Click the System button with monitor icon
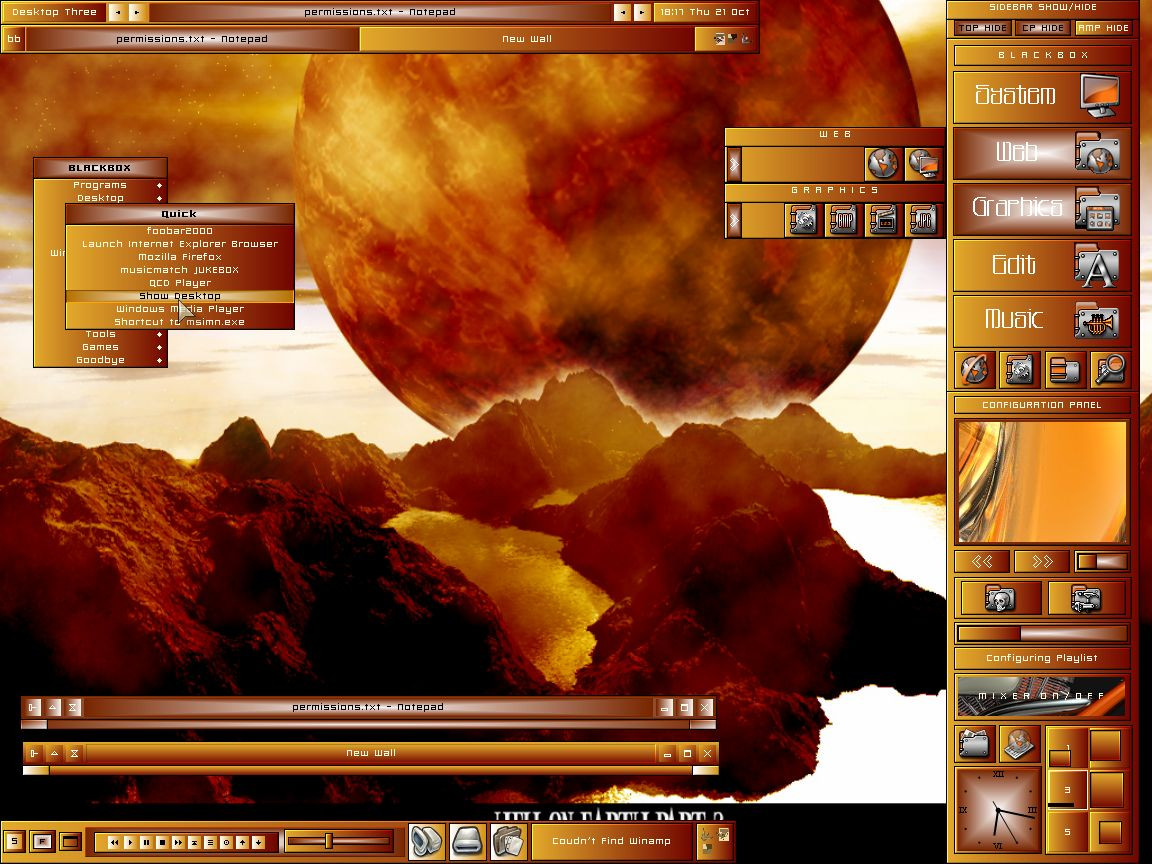Viewport: 1152px width, 864px height. pos(1042,96)
